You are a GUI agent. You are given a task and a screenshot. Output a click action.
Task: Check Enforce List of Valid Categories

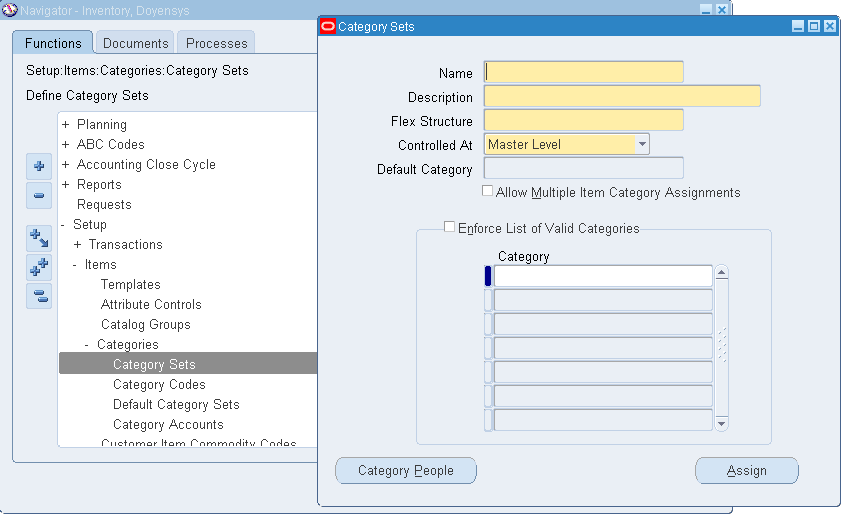449,227
